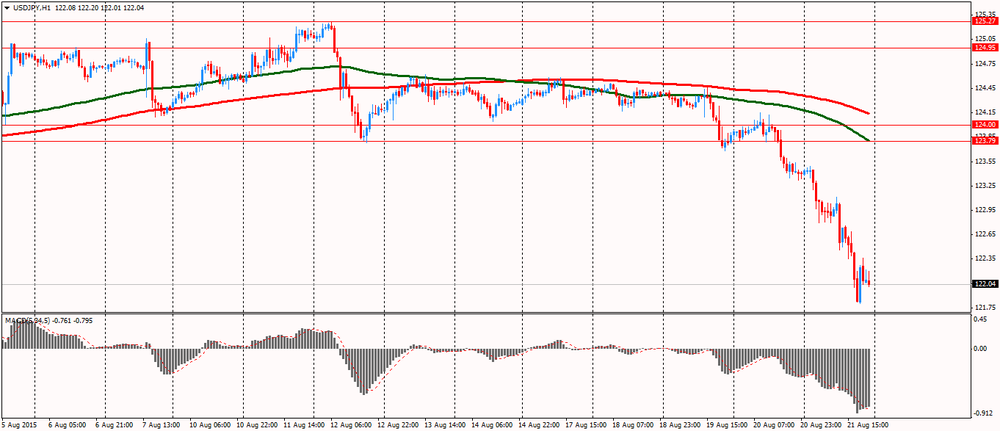Click the red 125.27 price level label
The height and width of the screenshot is (431, 1000).
[986, 21]
